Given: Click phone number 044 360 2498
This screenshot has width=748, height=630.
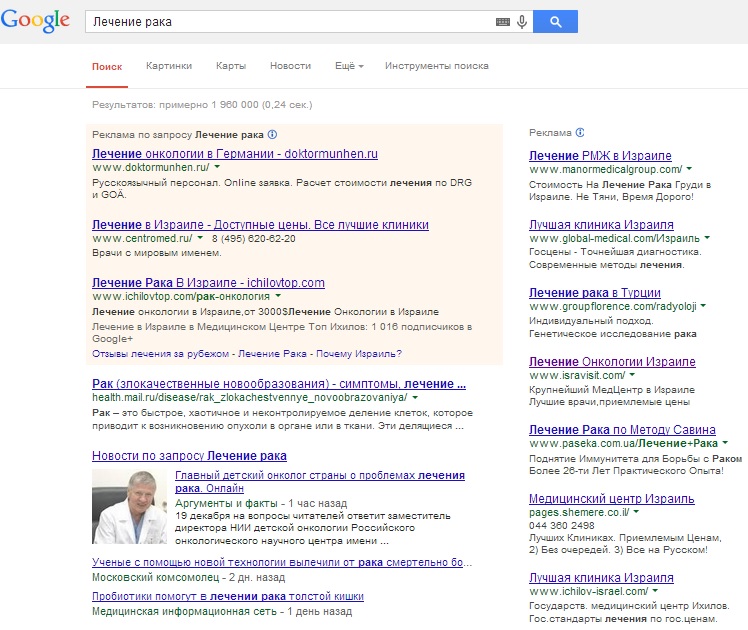Looking at the screenshot, I should click(x=561, y=526).
